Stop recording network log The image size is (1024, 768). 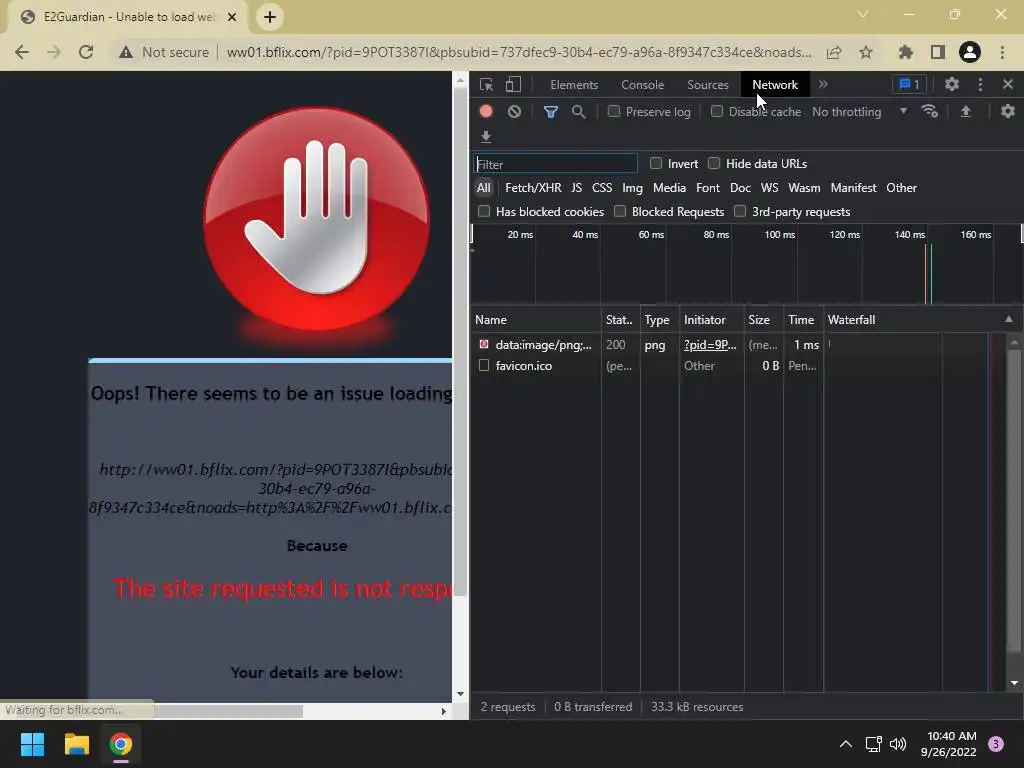[x=486, y=111]
